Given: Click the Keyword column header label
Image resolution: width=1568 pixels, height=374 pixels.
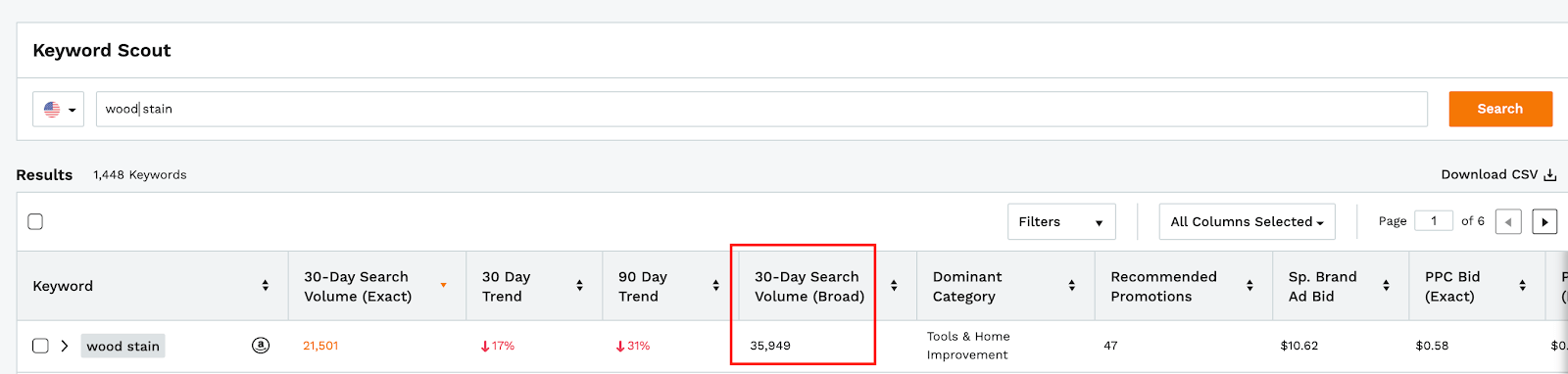Looking at the screenshot, I should (x=63, y=286).
